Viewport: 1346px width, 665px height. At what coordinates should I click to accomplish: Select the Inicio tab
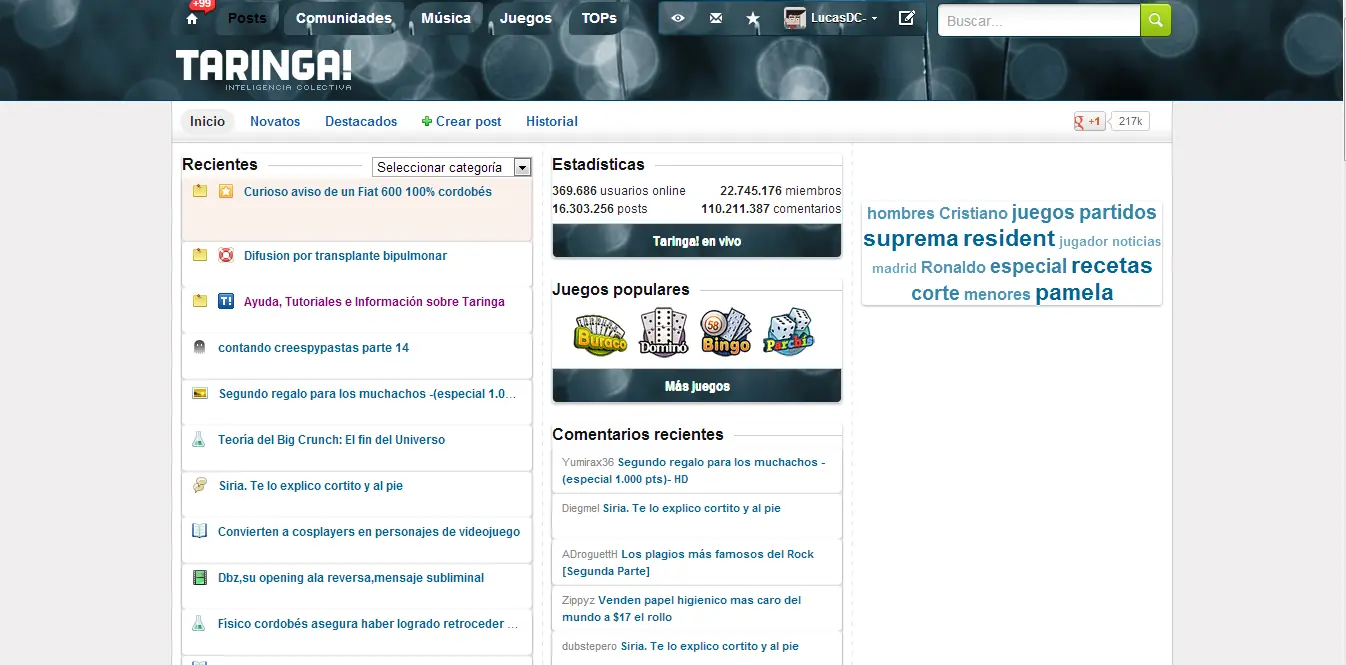[x=208, y=121]
